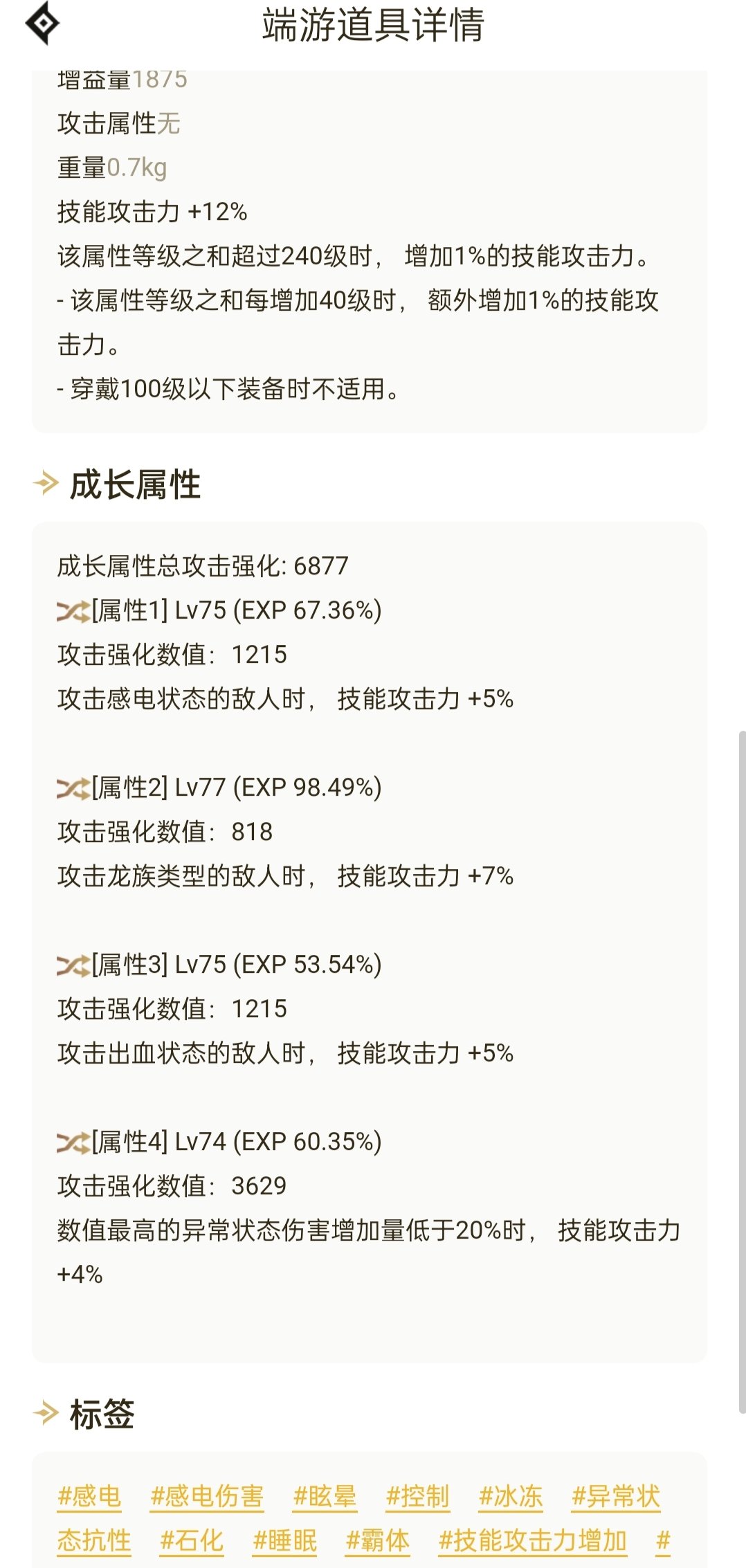Select the #控制 tag

[417, 1497]
